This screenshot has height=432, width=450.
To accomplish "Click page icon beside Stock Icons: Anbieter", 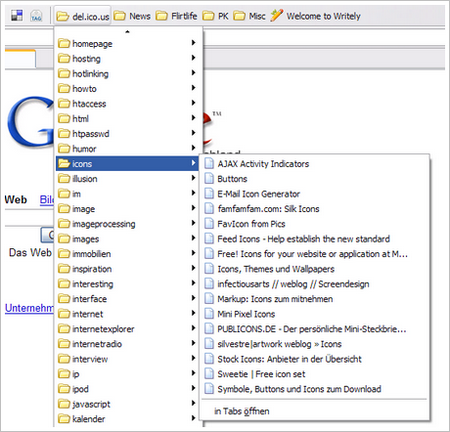I will [209, 359].
